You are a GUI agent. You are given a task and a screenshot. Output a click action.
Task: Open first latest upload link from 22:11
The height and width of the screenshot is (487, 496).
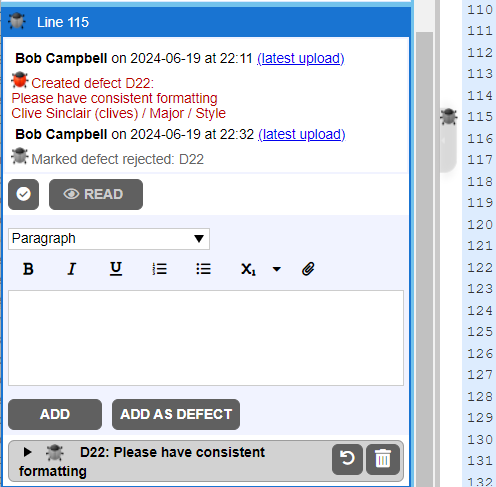click(300, 58)
